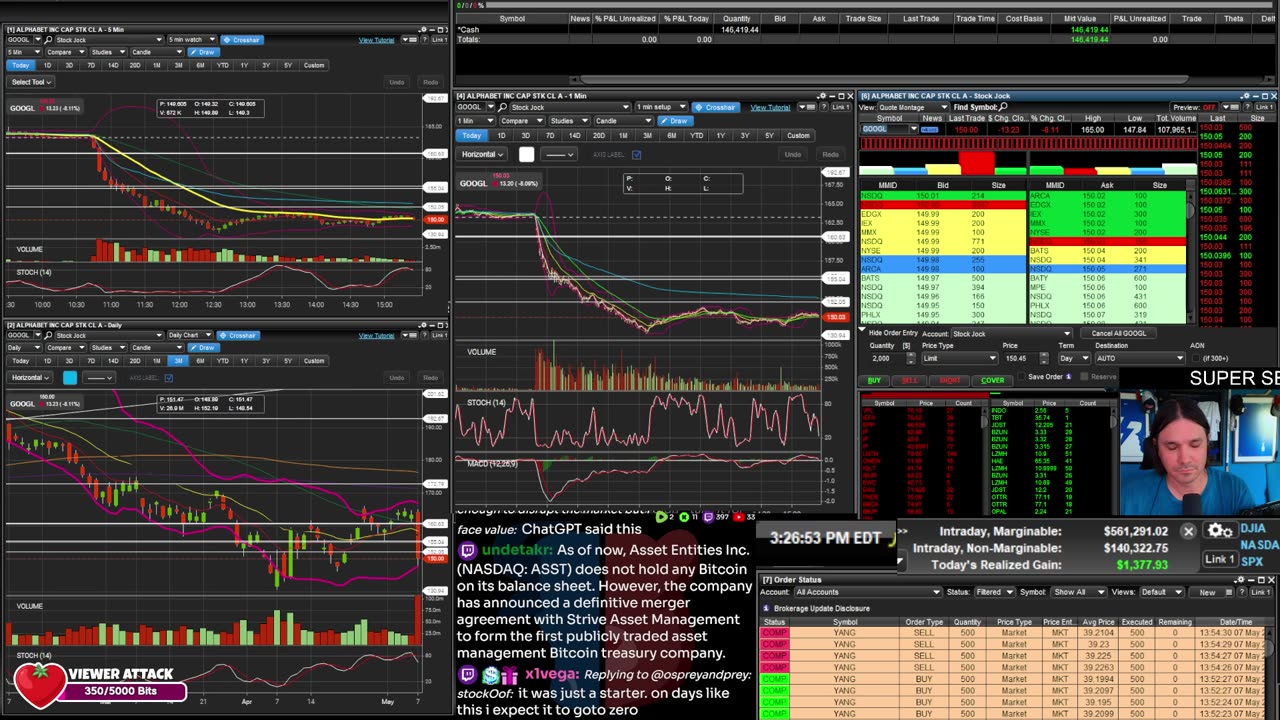The width and height of the screenshot is (1280, 720).
Task: Toggle Axis Label checkbox in 1 Min chart
Action: tap(636, 155)
